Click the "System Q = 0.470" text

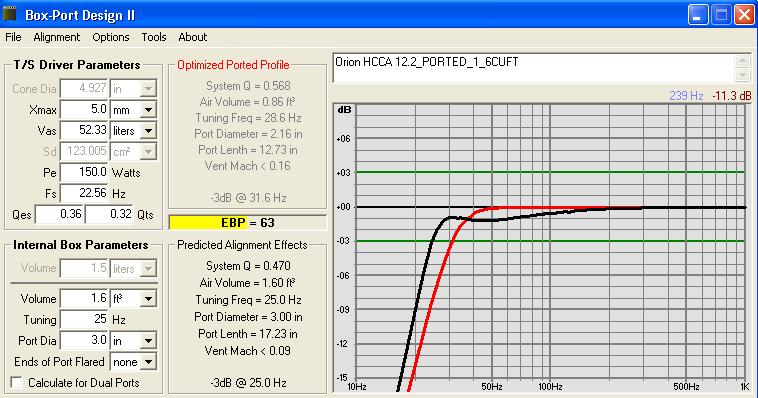click(x=248, y=266)
